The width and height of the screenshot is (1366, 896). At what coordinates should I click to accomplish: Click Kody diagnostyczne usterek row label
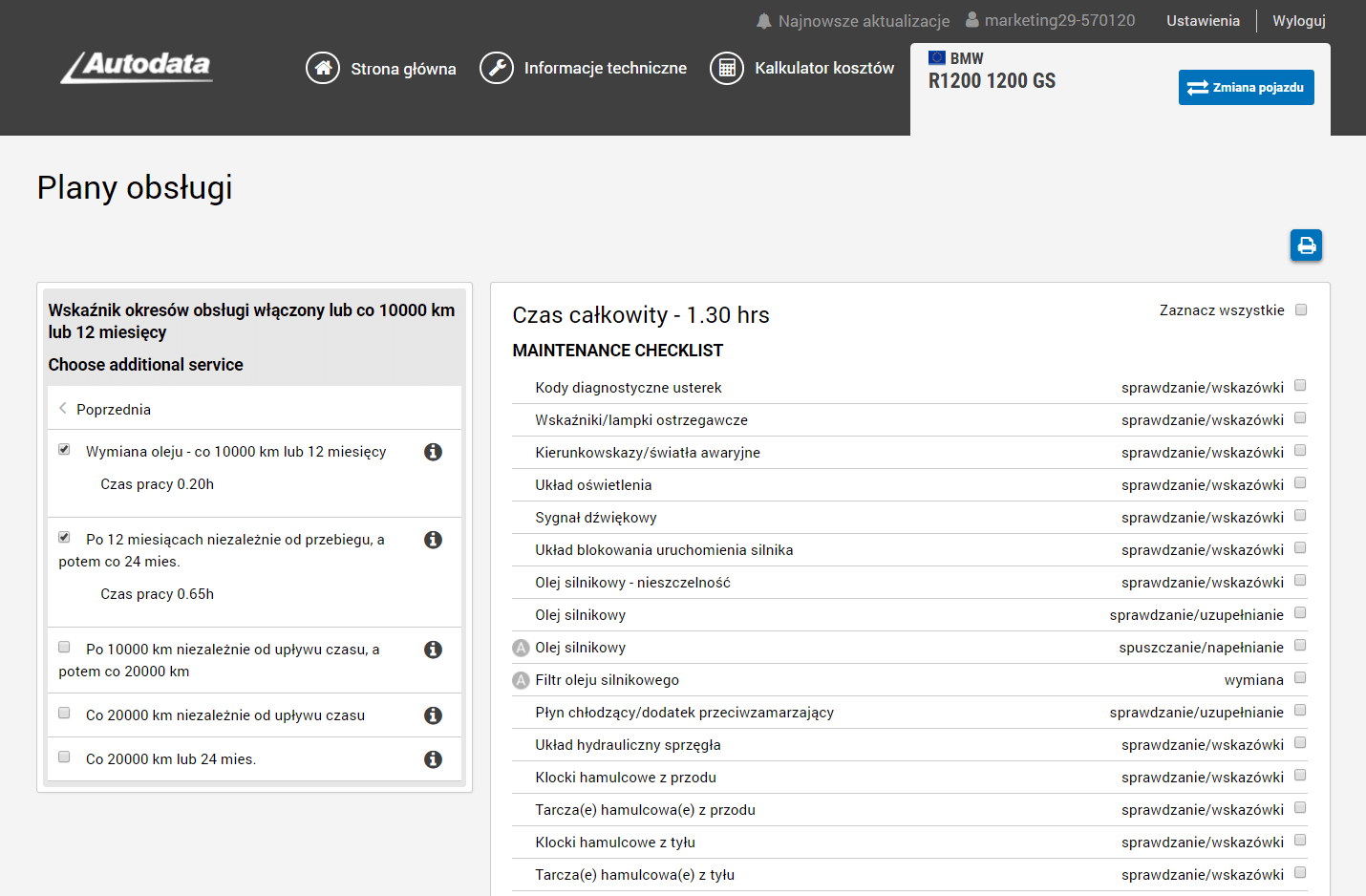[x=629, y=388]
